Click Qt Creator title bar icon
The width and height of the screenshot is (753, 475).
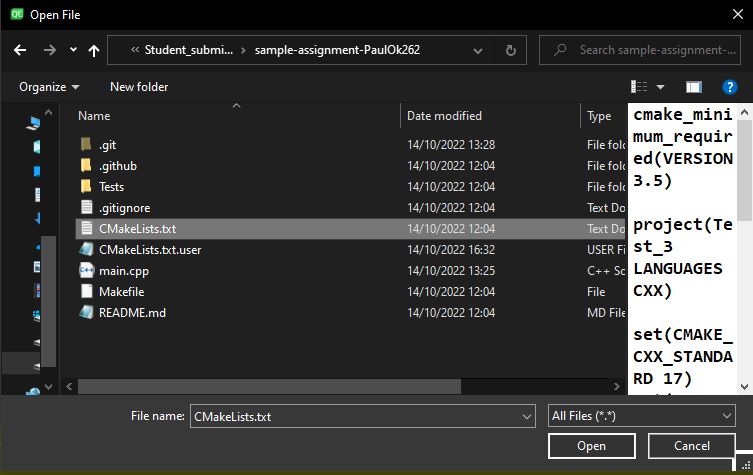17,14
